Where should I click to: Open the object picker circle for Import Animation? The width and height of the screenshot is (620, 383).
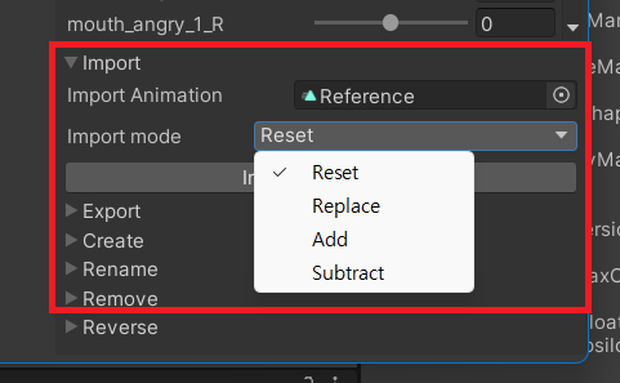click(561, 95)
